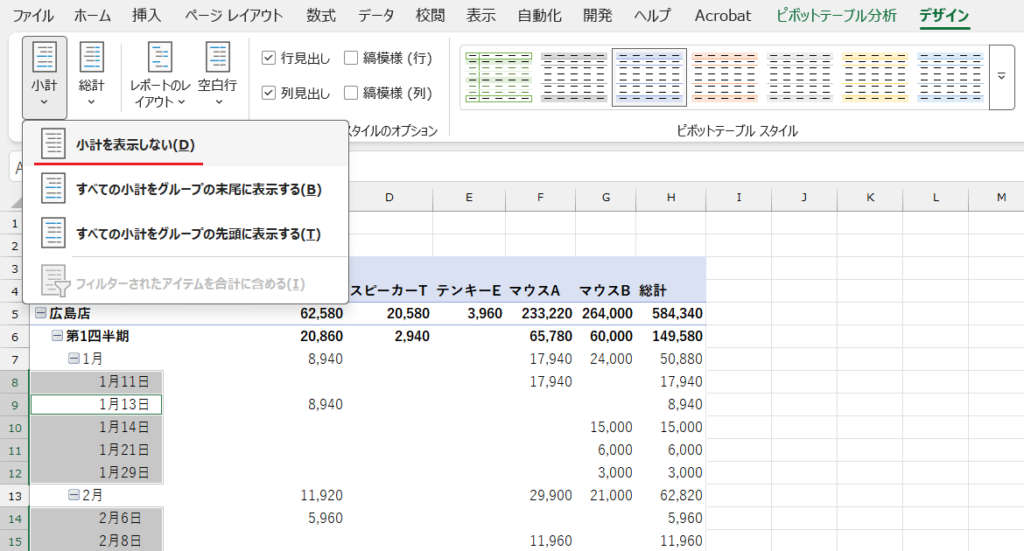Switch to the Acrobat tab
1024x551 pixels.
coord(722,16)
